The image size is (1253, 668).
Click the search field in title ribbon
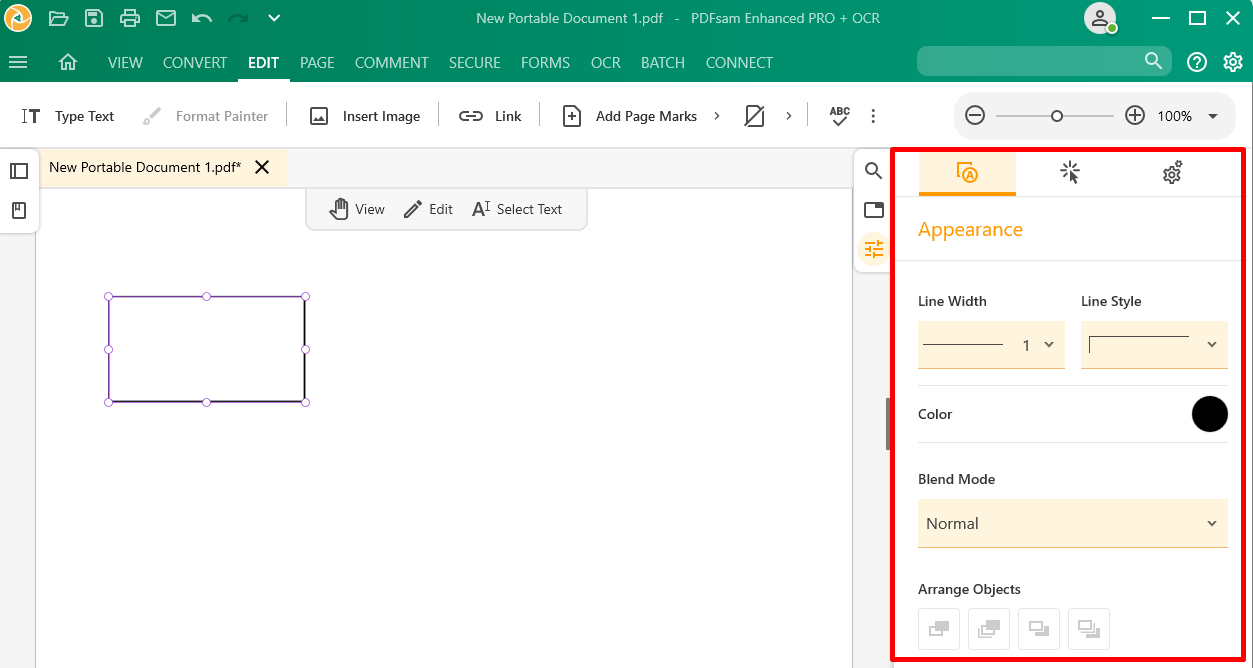pyautogui.click(x=1044, y=61)
